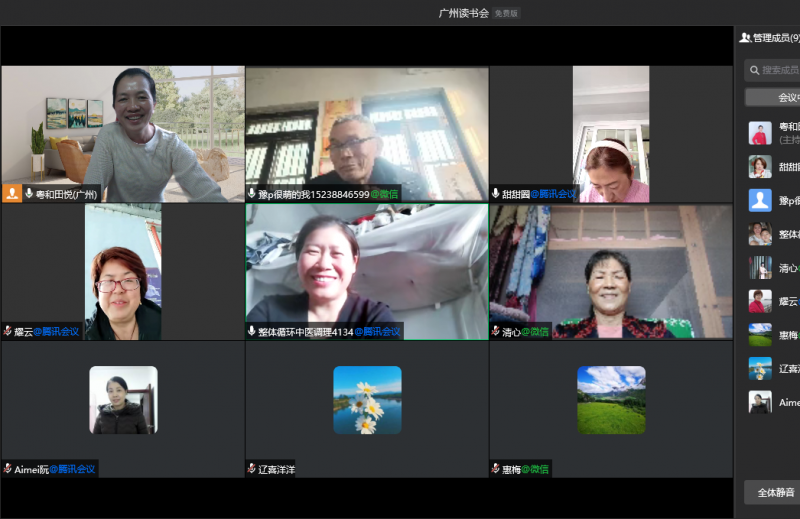Click the green field avatar of 惠梅
The width and height of the screenshot is (800, 519).
pyautogui.click(x=611, y=399)
